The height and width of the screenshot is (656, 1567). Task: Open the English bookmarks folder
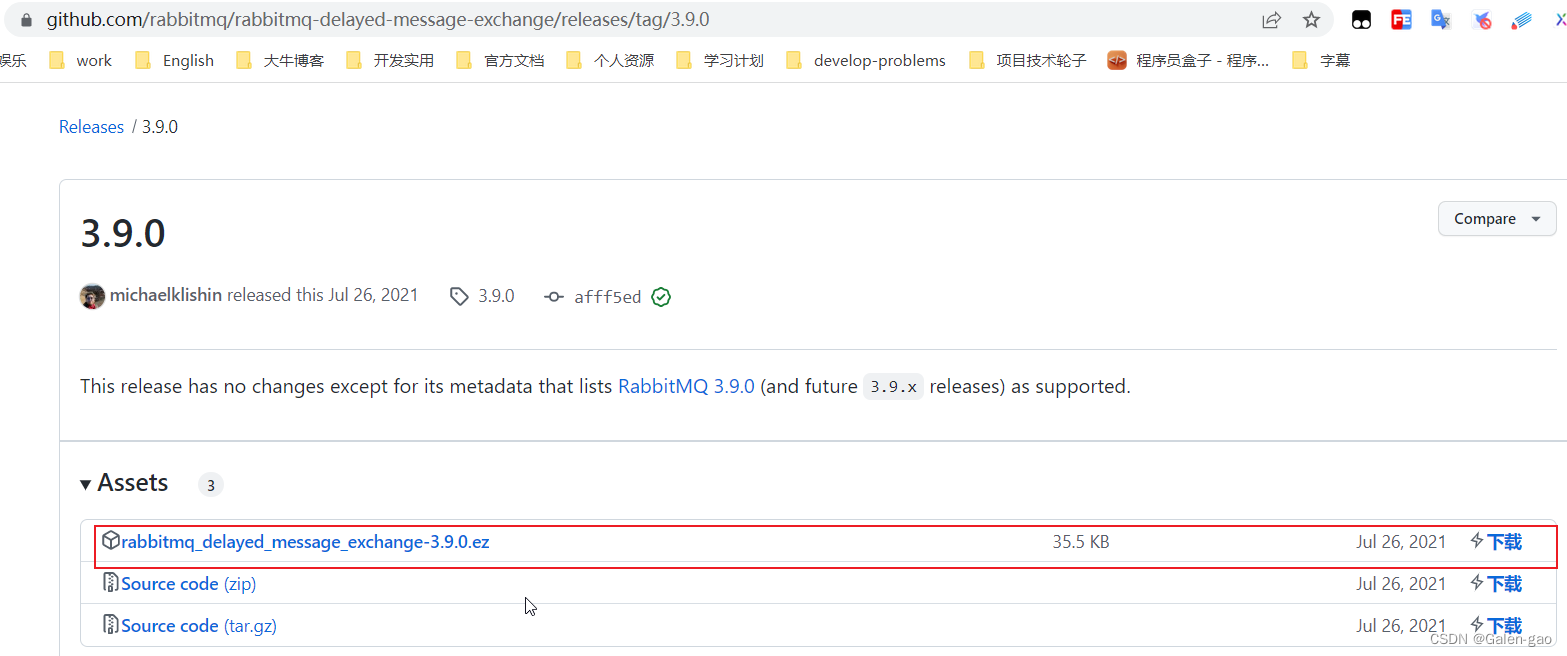tap(175, 61)
